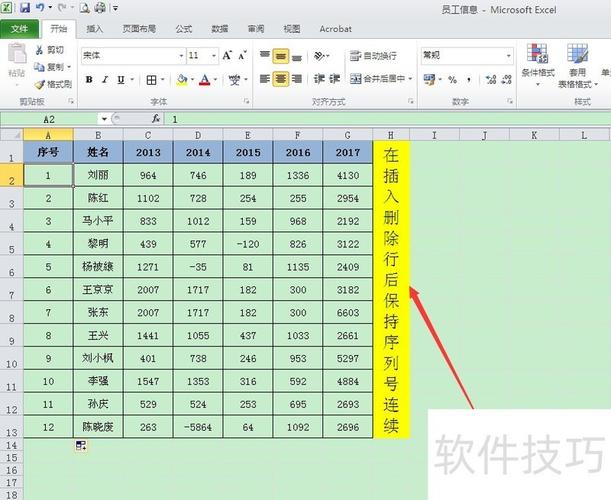Click the fill color bucket icon
This screenshot has height=500, width=611.
[x=182, y=80]
